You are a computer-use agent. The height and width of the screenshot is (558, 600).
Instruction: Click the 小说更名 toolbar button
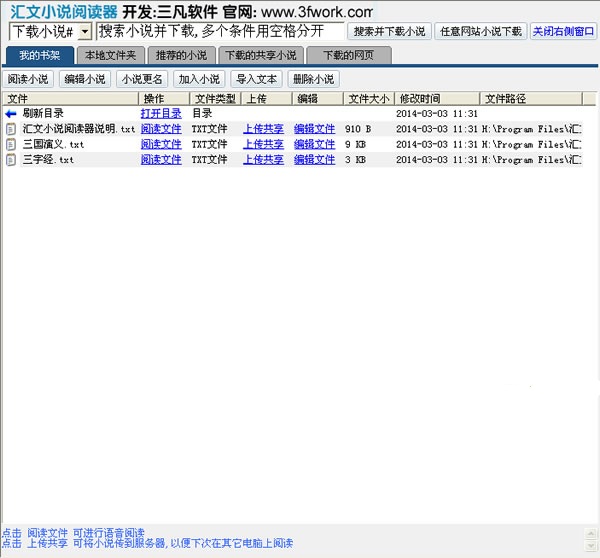click(x=142, y=79)
